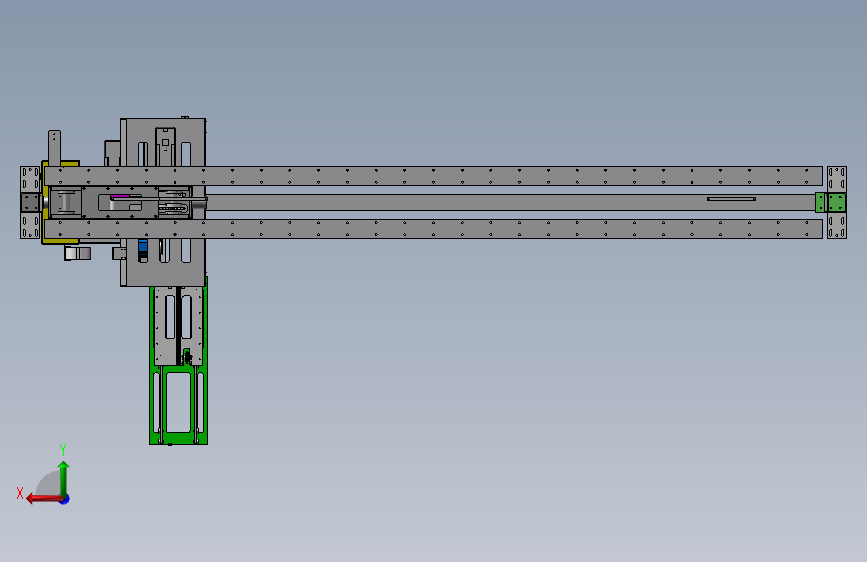The image size is (867, 562).
Task: Click the green Y axis arrow of triad
Action: coord(64,479)
